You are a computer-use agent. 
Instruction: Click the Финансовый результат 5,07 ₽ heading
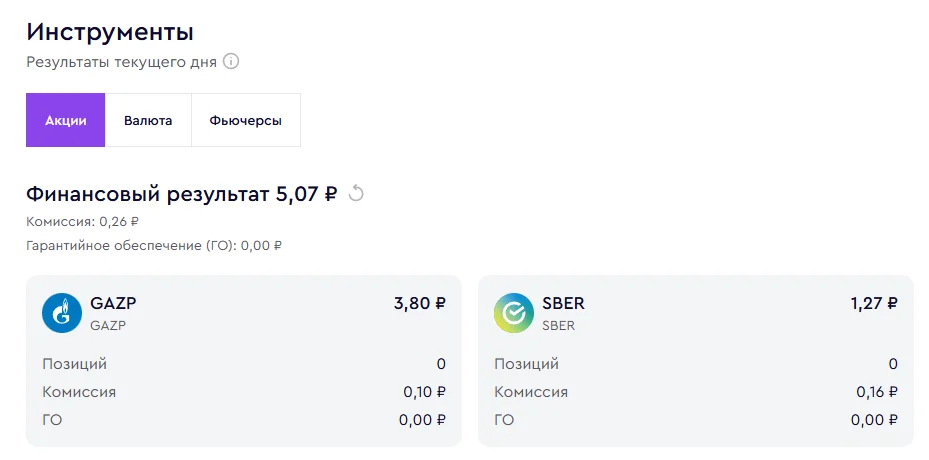tap(181, 194)
